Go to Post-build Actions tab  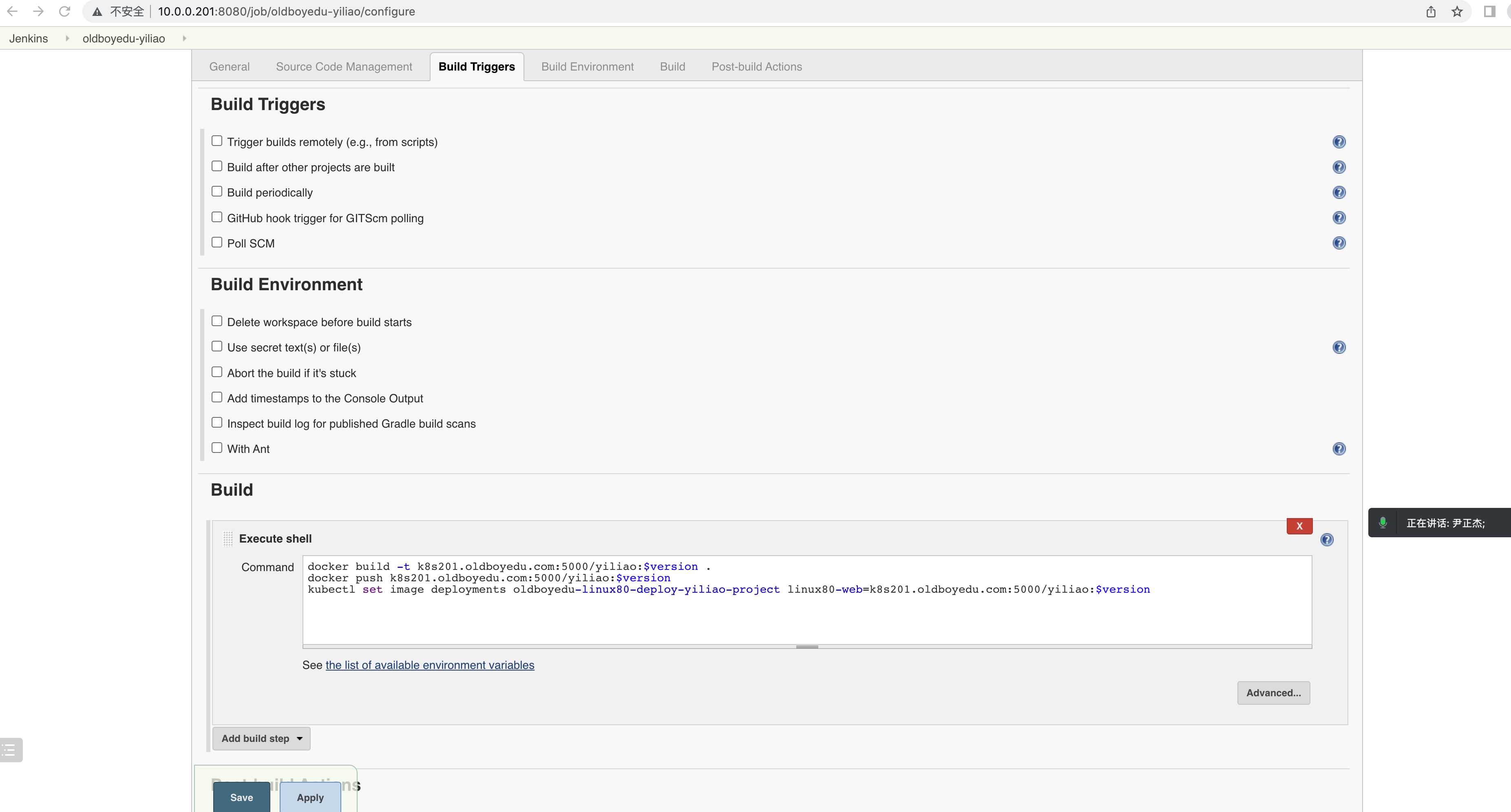756,67
